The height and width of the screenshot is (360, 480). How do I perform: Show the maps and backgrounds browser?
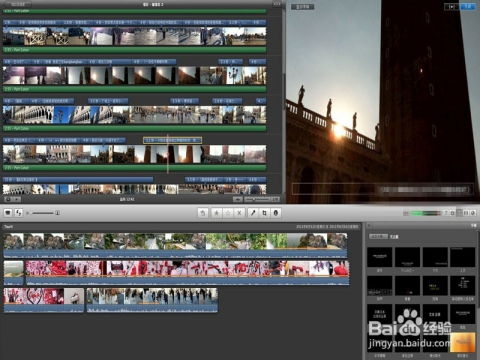tap(473, 213)
